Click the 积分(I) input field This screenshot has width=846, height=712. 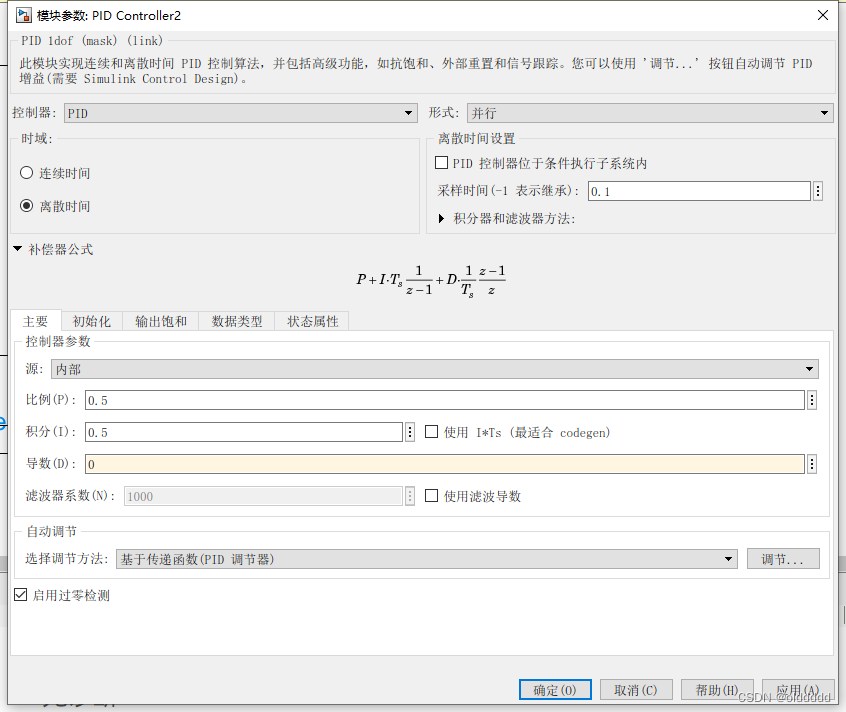pos(244,432)
